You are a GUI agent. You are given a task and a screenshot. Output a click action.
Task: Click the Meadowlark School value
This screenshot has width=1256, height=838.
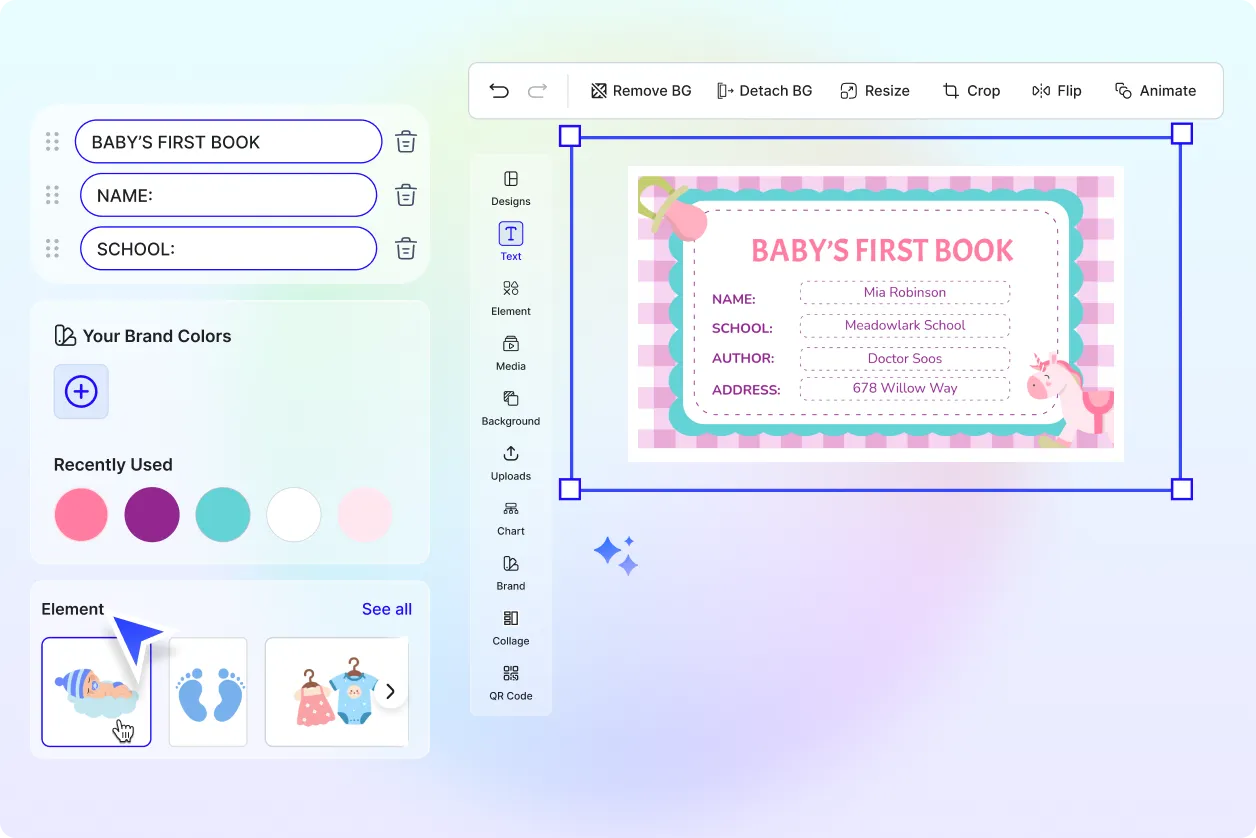pyautogui.click(x=905, y=325)
